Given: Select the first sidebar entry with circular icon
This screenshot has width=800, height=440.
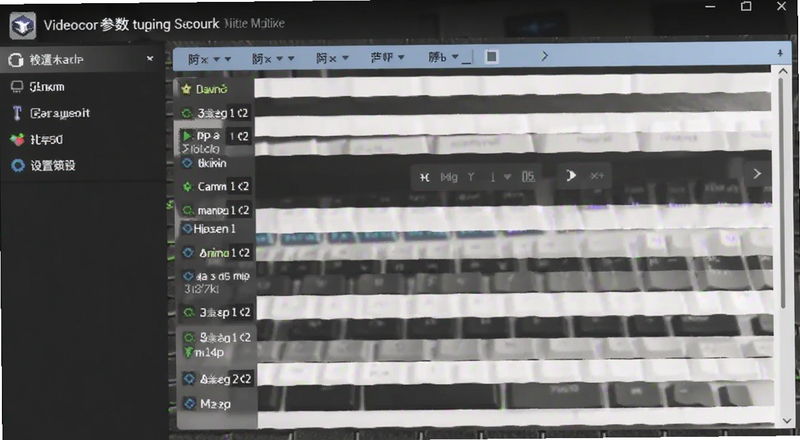Looking at the screenshot, I should point(82,60).
